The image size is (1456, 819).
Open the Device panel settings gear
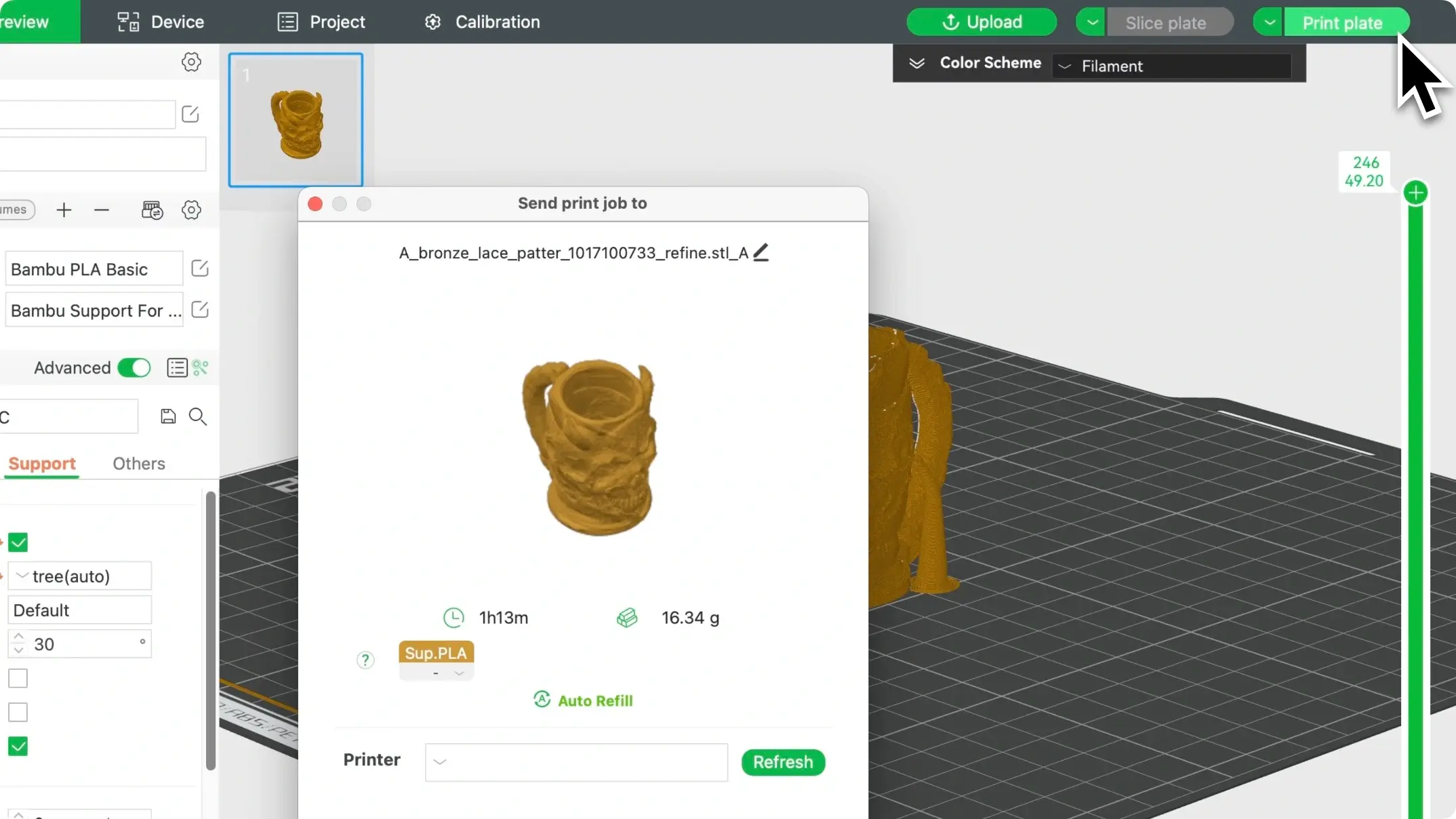click(191, 62)
